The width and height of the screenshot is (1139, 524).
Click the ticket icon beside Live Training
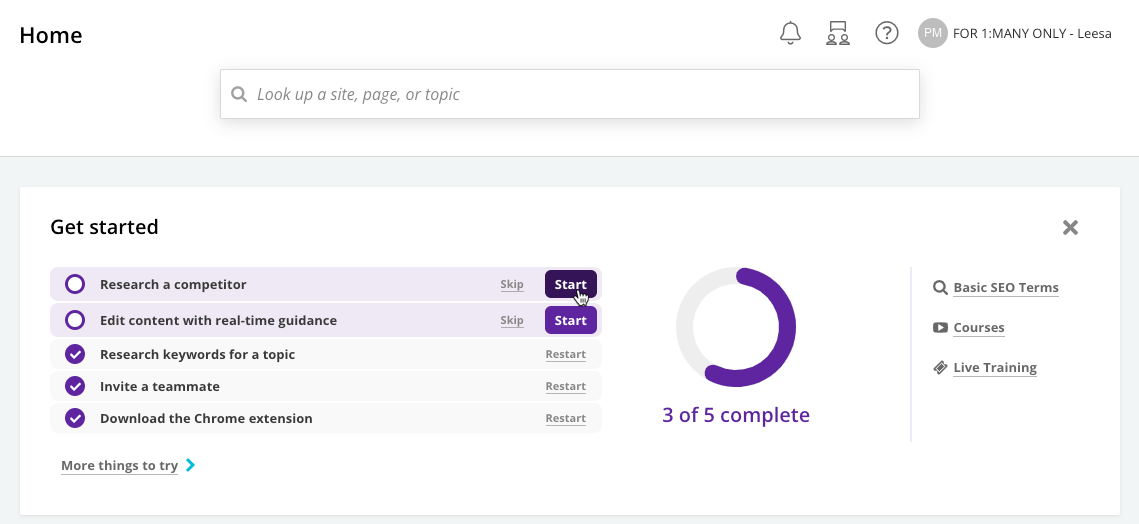[940, 368]
